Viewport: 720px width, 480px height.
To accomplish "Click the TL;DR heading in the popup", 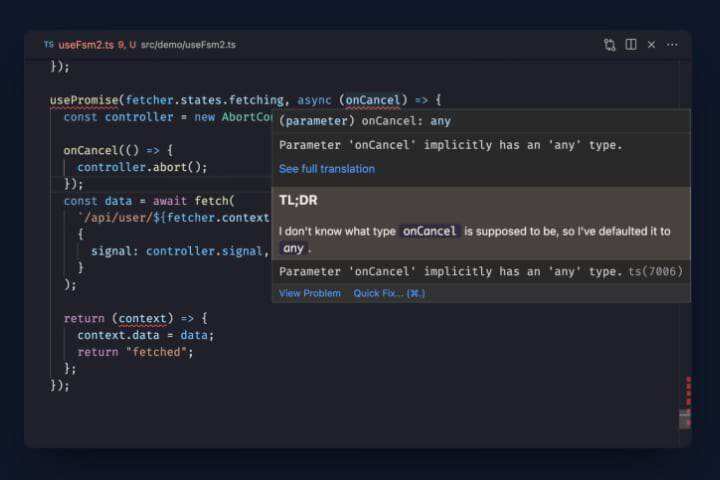I will 298,200.
